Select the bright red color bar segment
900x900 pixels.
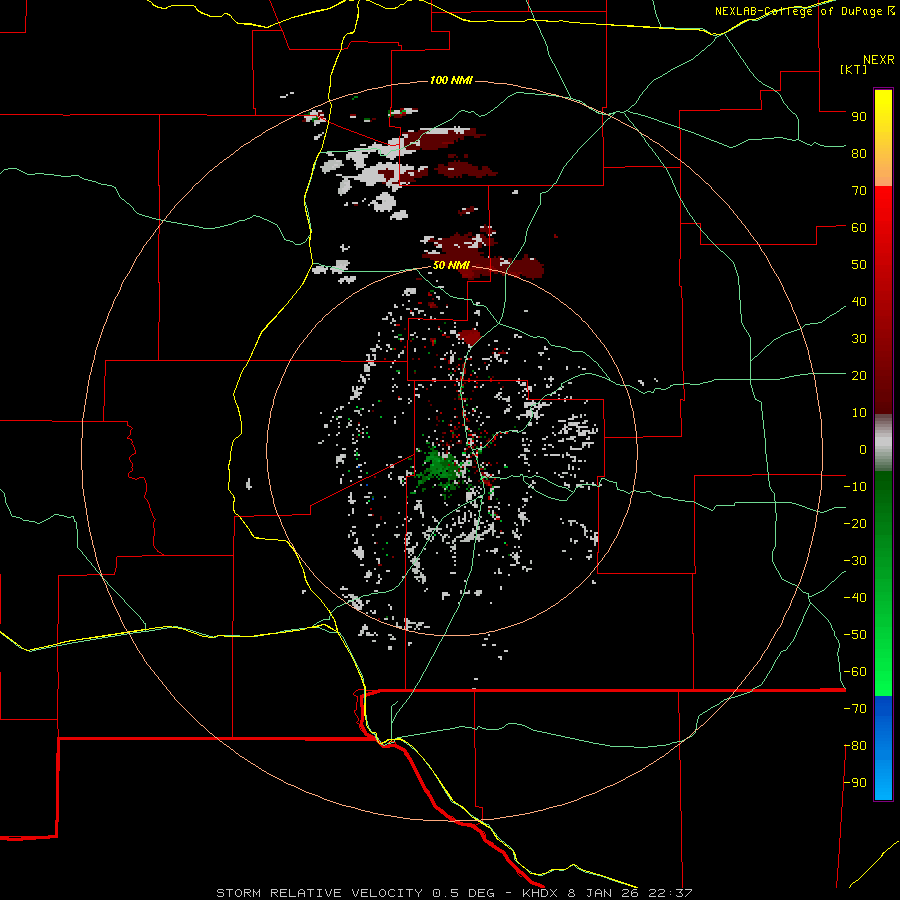pos(883,212)
